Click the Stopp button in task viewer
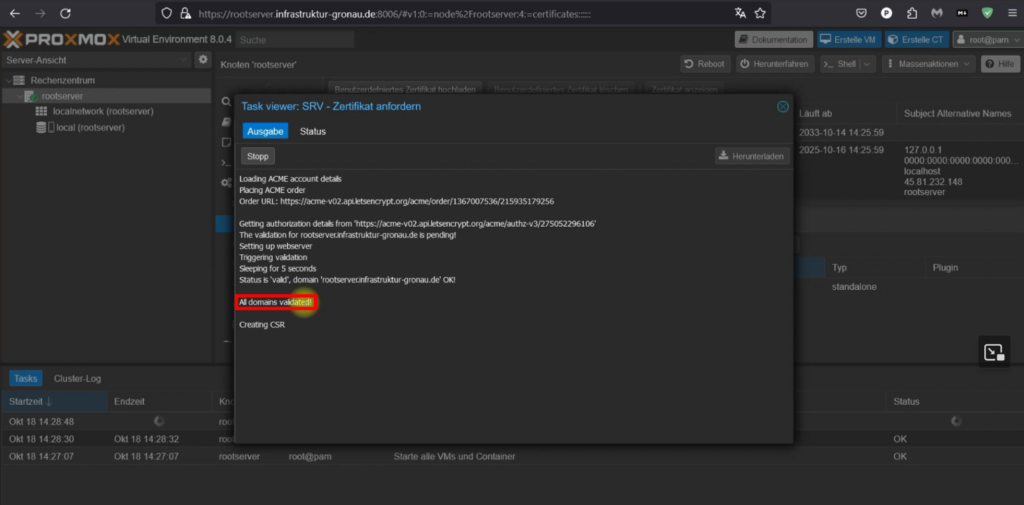Image resolution: width=1024 pixels, height=505 pixels. 258,156
